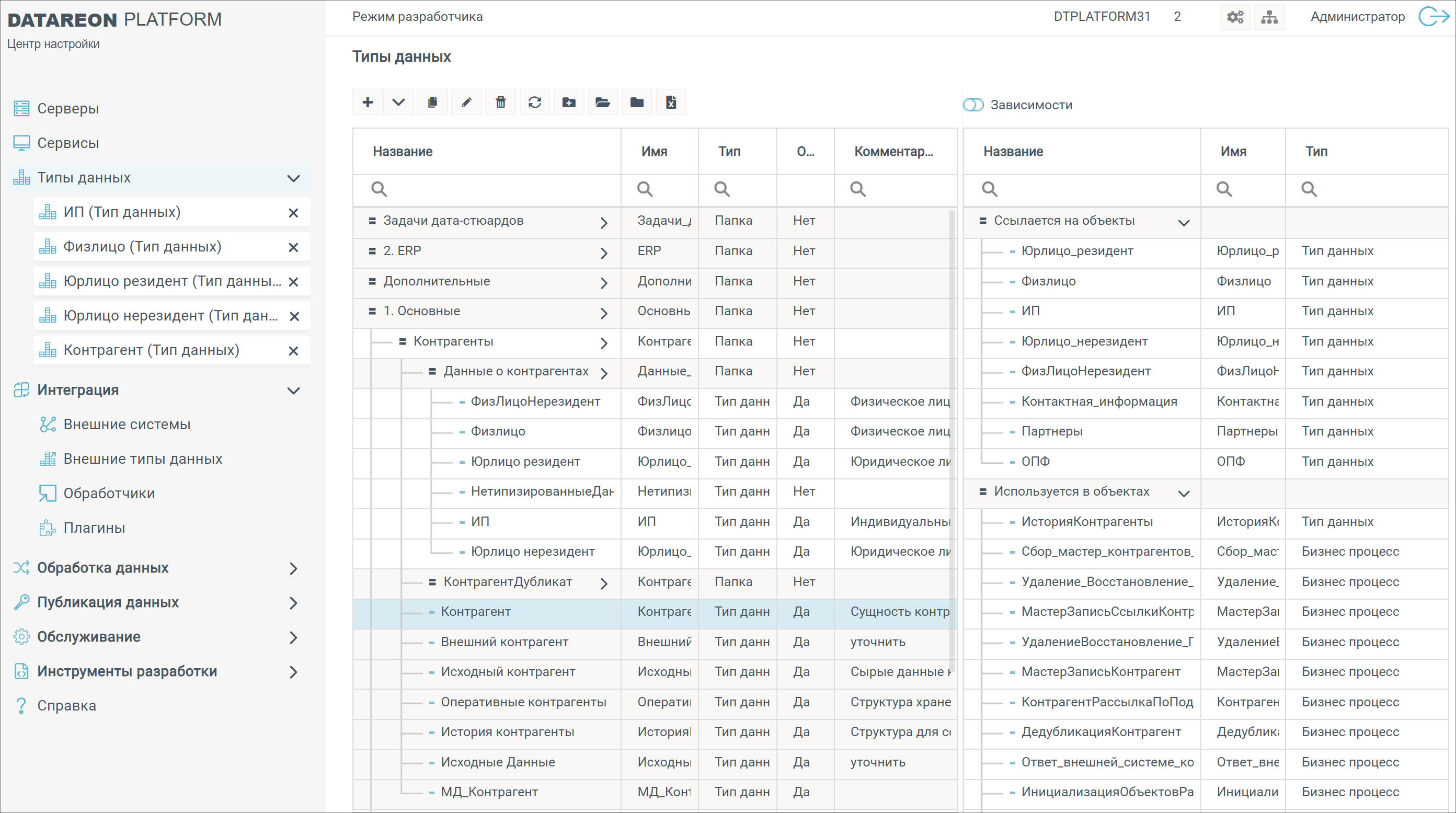Collapse the Ссылается на объекты group
1456x813 pixels.
click(x=1184, y=222)
